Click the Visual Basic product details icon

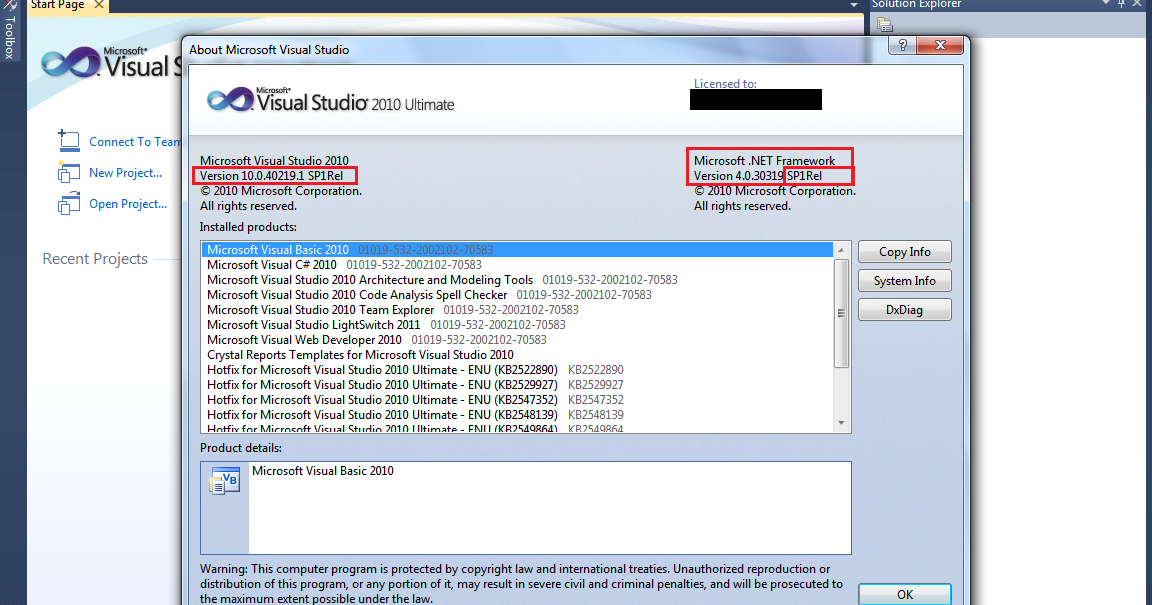pyautogui.click(x=225, y=481)
